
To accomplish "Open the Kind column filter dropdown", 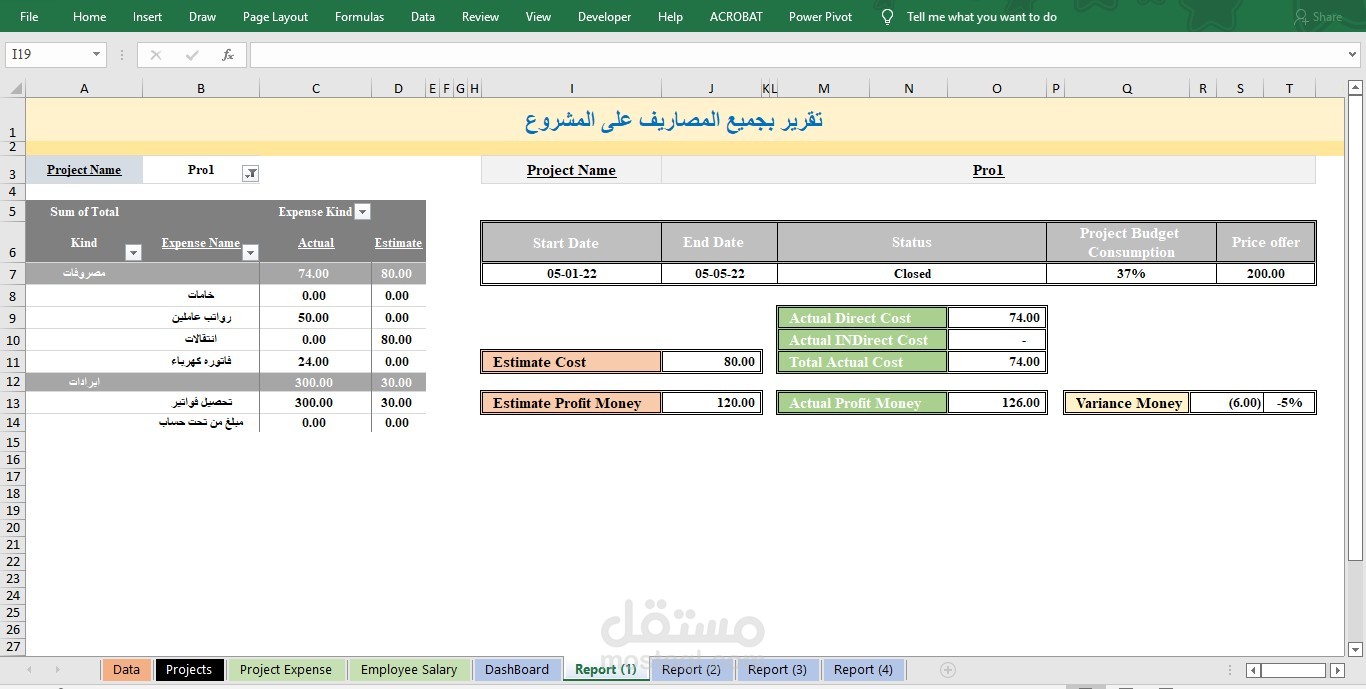I will pyautogui.click(x=133, y=252).
